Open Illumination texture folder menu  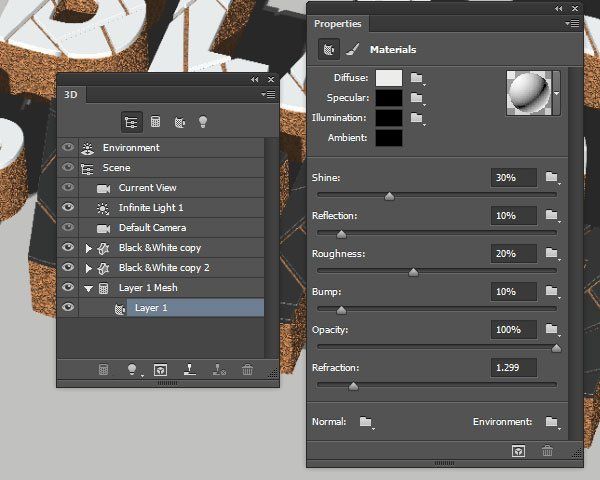pyautogui.click(x=417, y=118)
